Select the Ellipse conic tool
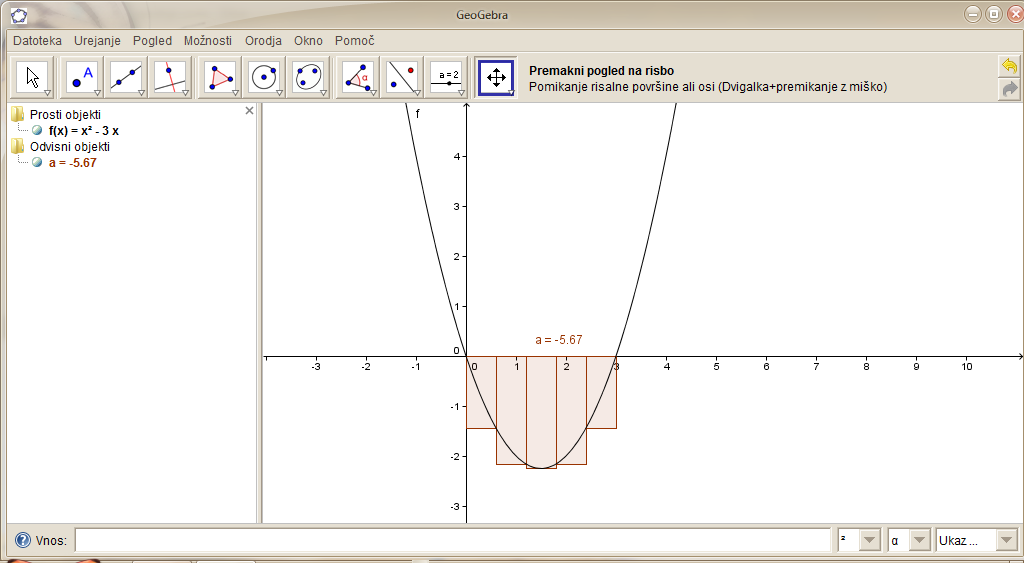 pyautogui.click(x=310, y=77)
